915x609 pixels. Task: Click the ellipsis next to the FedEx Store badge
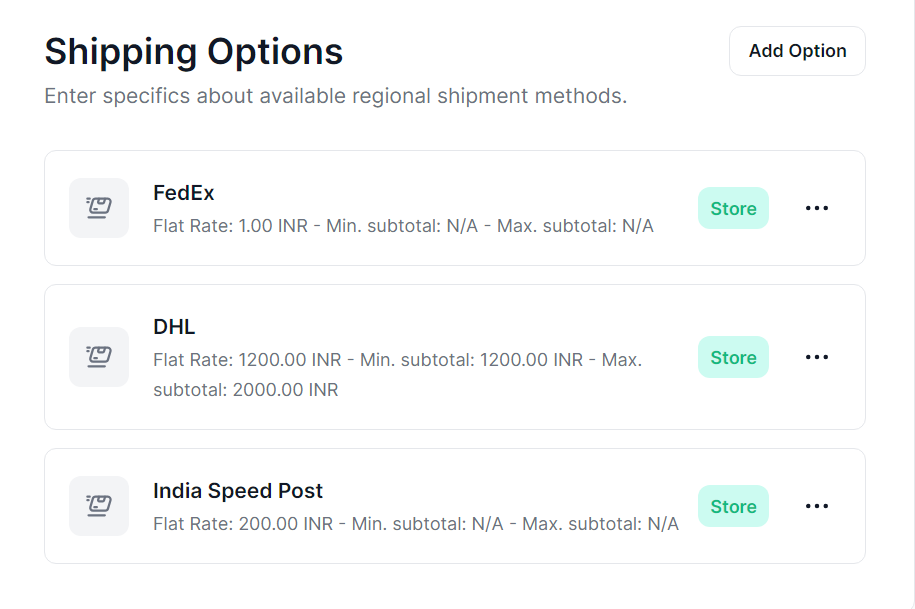(x=817, y=207)
